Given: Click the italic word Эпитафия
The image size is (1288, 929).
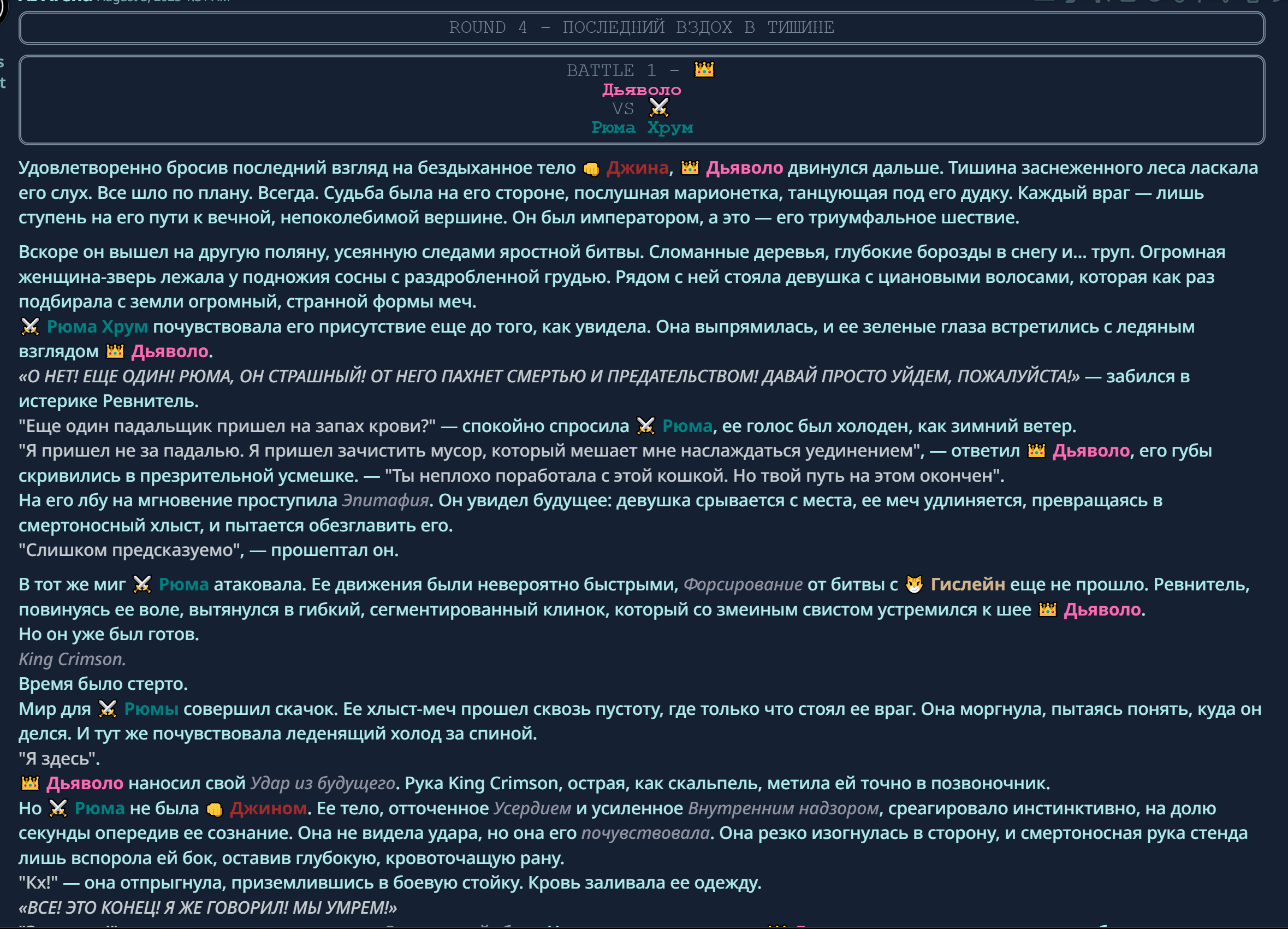Looking at the screenshot, I should click(x=385, y=500).
